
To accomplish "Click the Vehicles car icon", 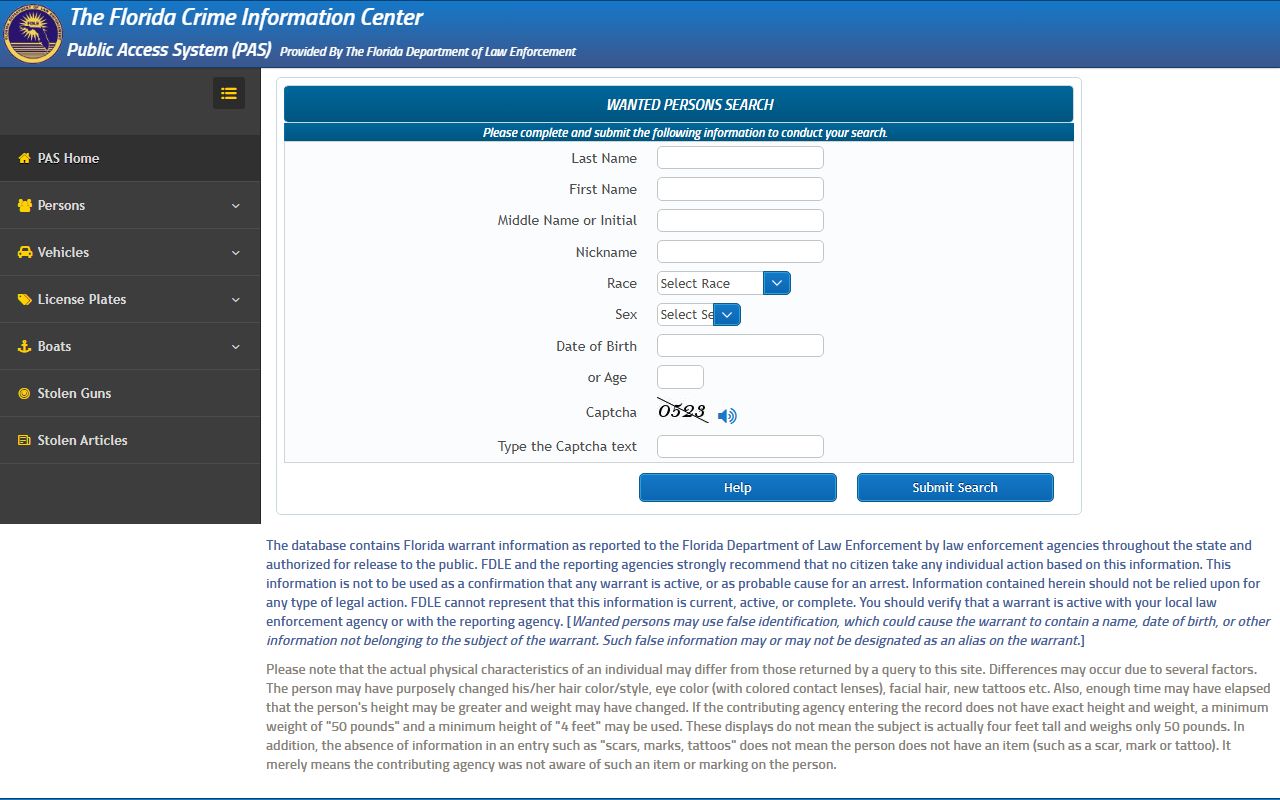I will tap(25, 252).
